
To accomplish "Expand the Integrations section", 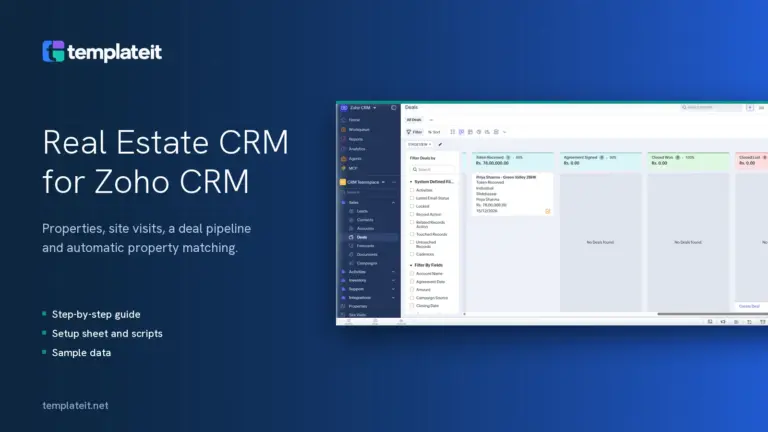I will (393, 298).
